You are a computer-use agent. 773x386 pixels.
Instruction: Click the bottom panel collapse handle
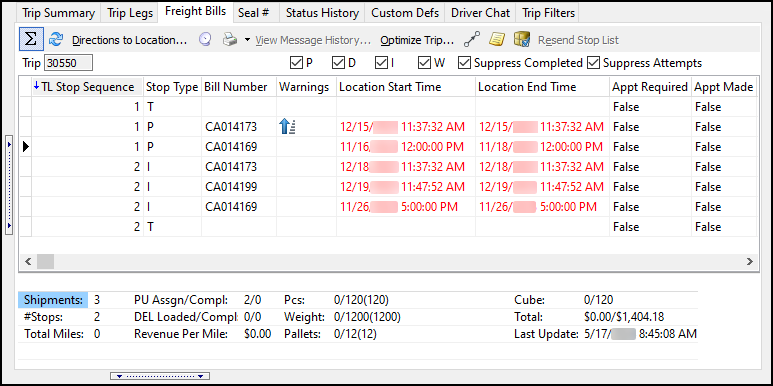point(160,376)
